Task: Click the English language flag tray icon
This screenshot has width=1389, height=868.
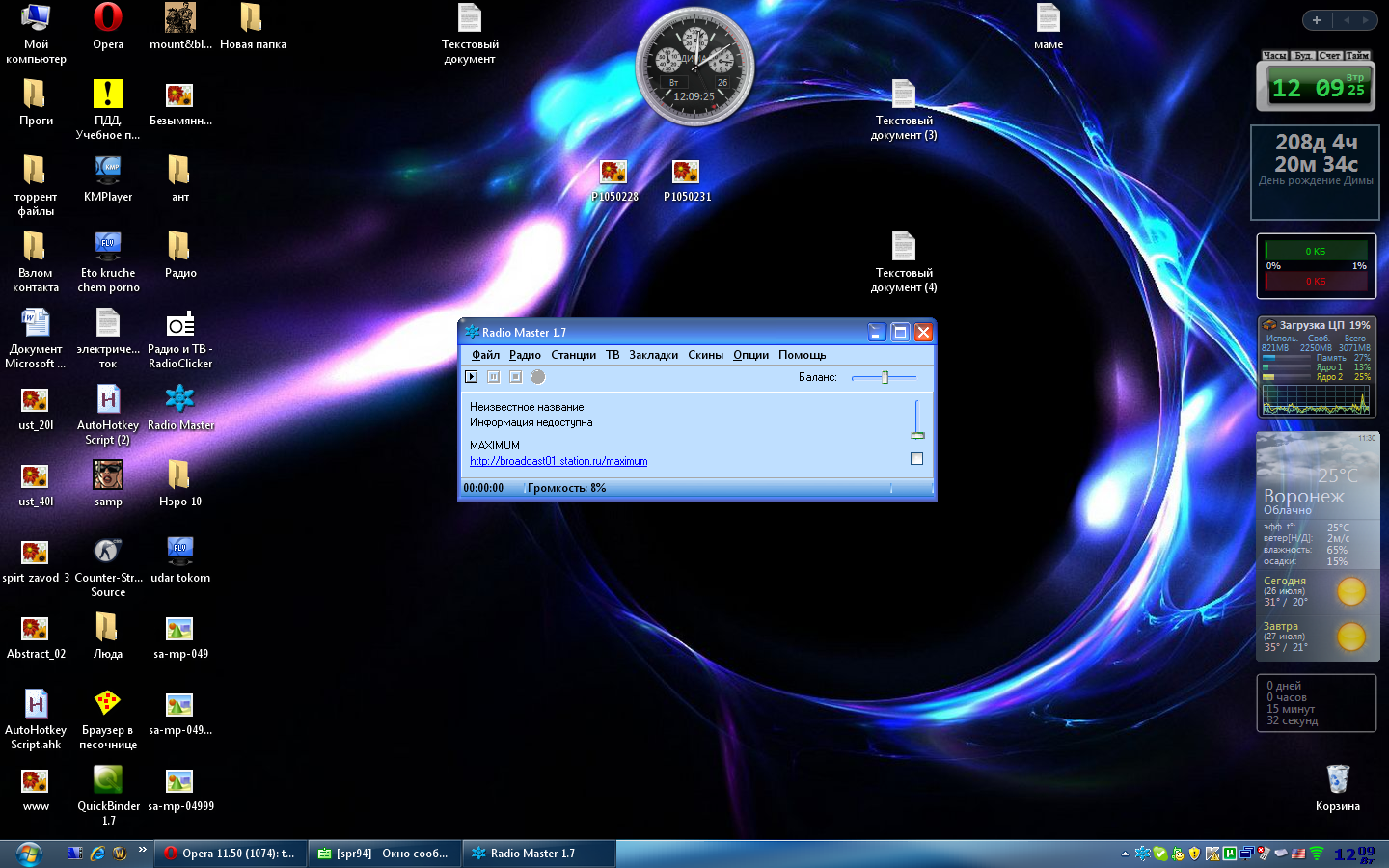Action: (x=1298, y=854)
